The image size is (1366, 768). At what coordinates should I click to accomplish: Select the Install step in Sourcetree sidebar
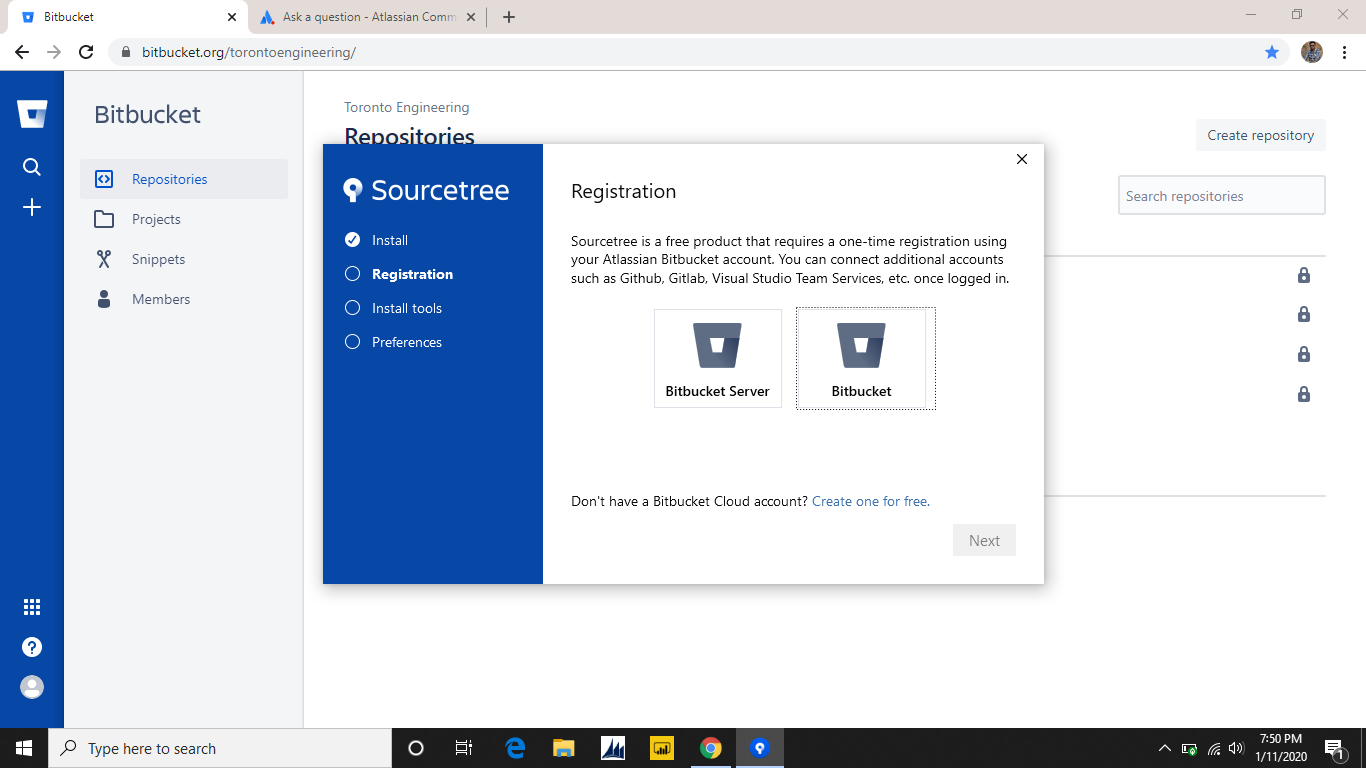(x=376, y=240)
